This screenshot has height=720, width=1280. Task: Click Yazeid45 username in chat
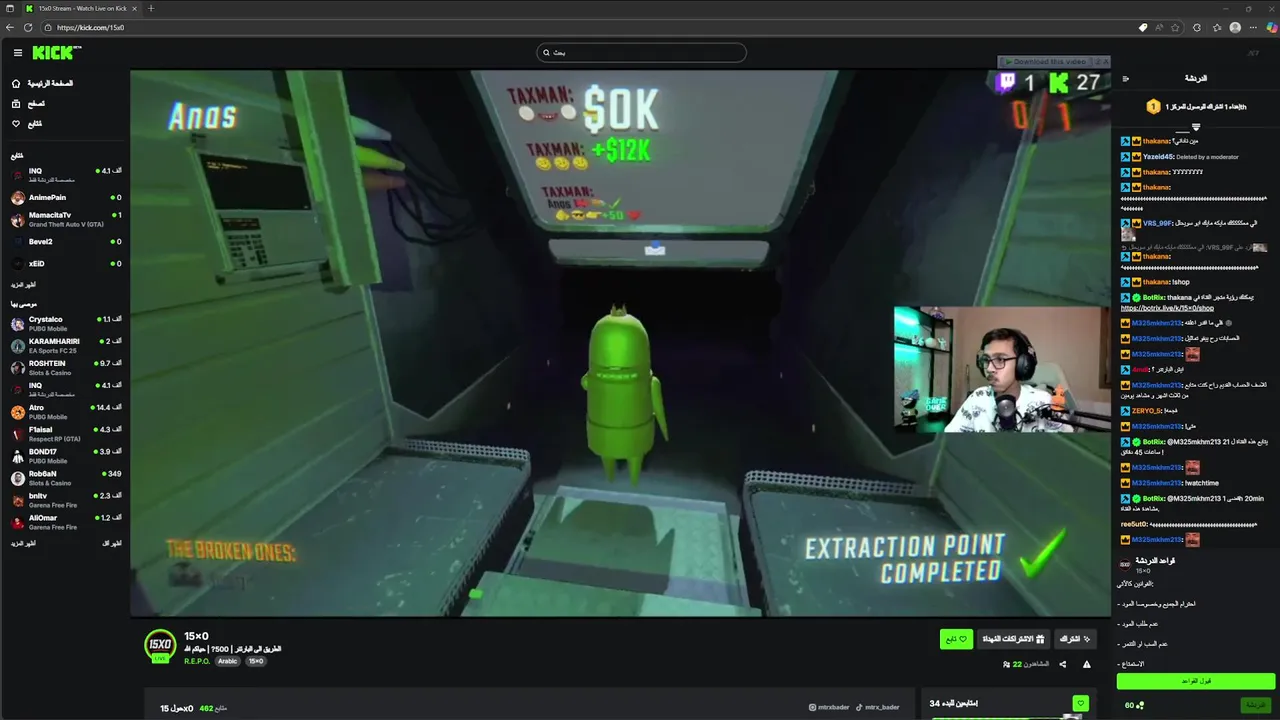coord(1158,157)
